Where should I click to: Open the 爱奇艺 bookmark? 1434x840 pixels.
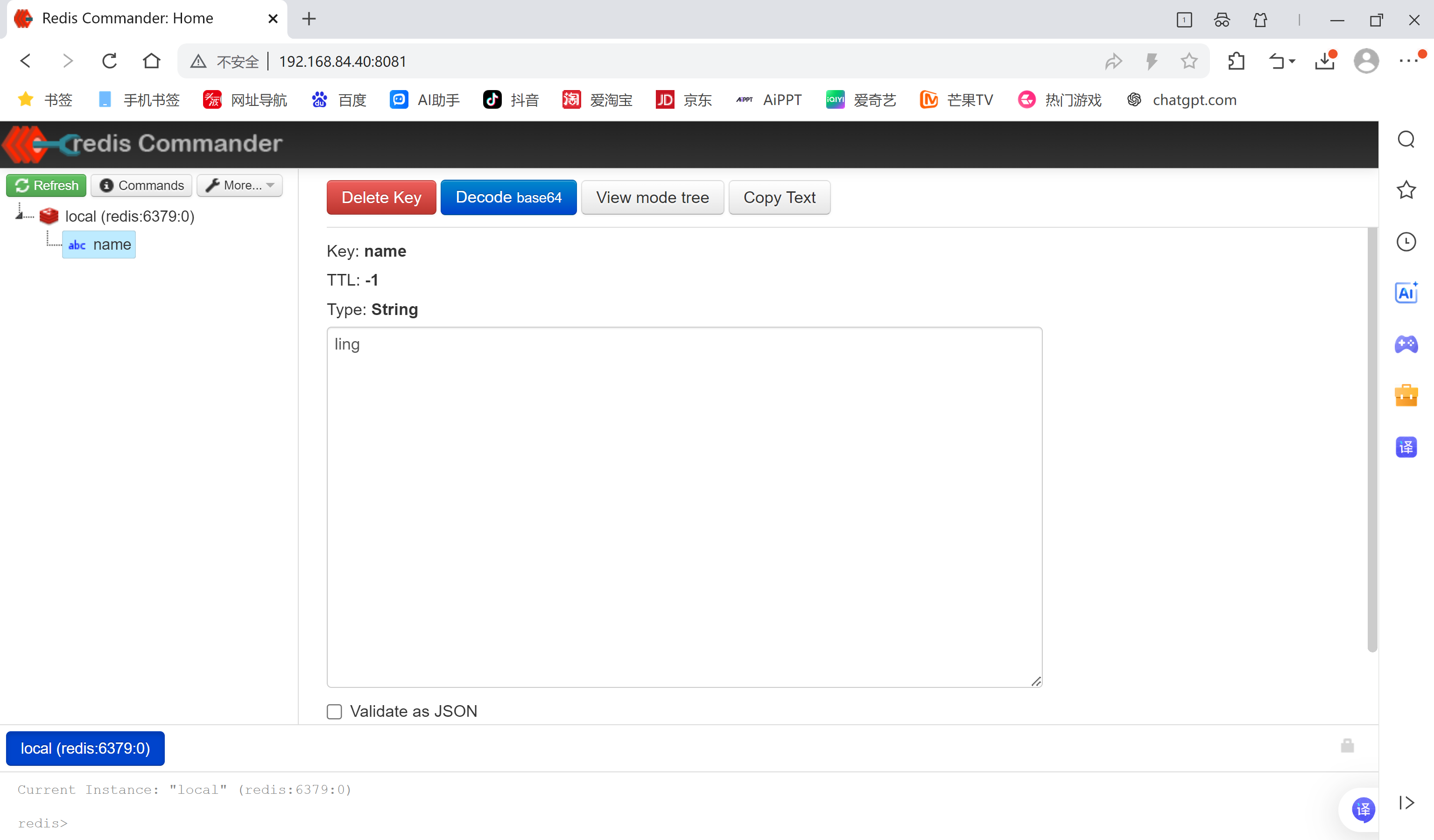tap(862, 100)
